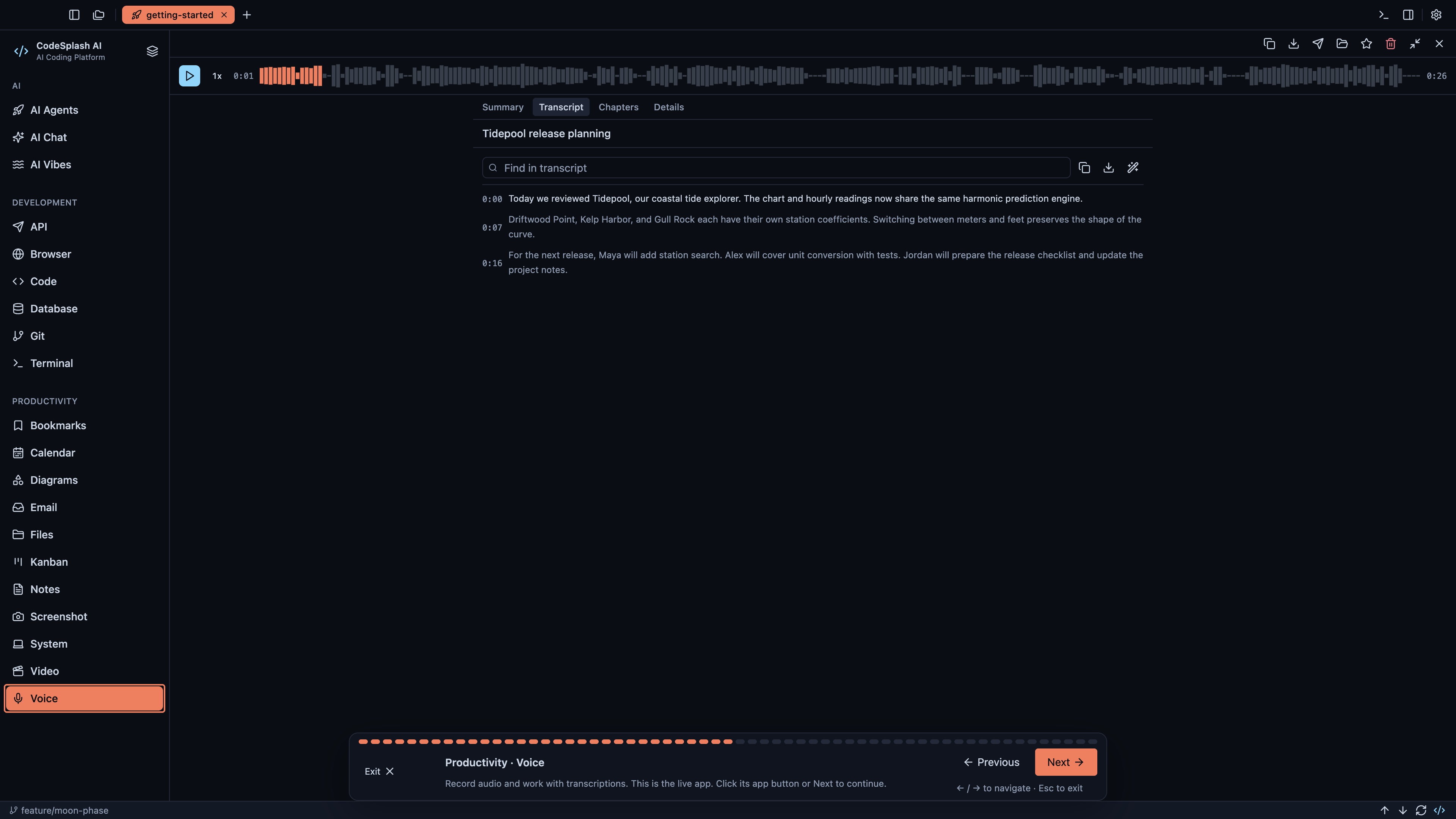1456x819 pixels.
Task: Open the Chapters tab
Action: point(618,107)
